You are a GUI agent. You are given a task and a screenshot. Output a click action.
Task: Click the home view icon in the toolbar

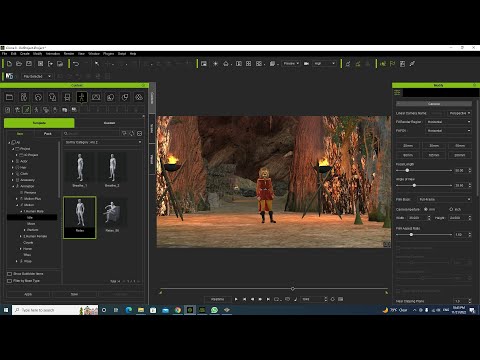(226, 64)
